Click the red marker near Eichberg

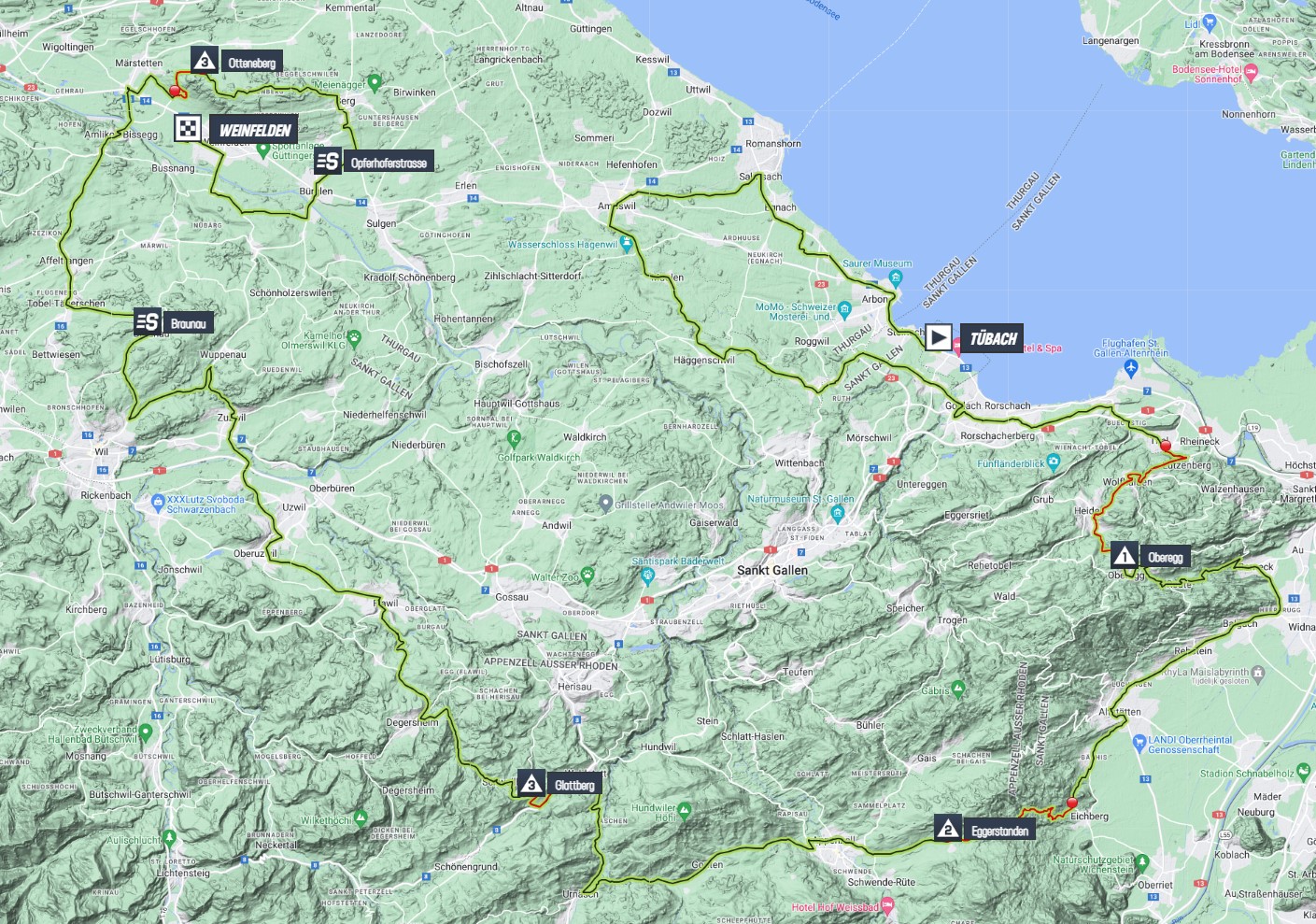point(1072,803)
